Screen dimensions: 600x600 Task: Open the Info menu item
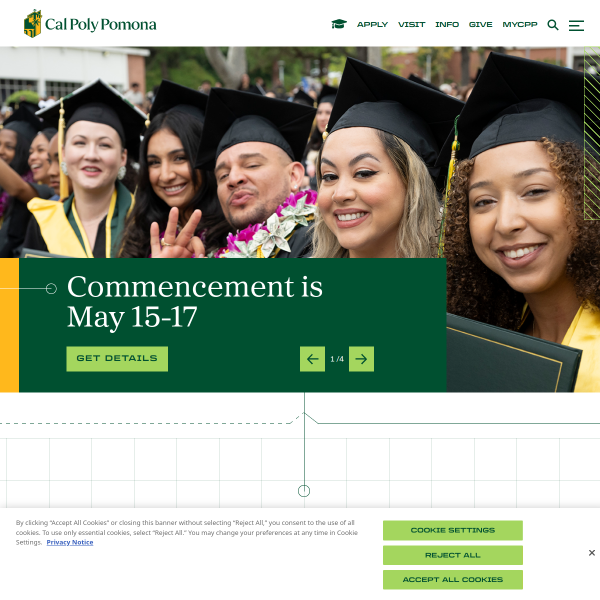click(x=447, y=24)
